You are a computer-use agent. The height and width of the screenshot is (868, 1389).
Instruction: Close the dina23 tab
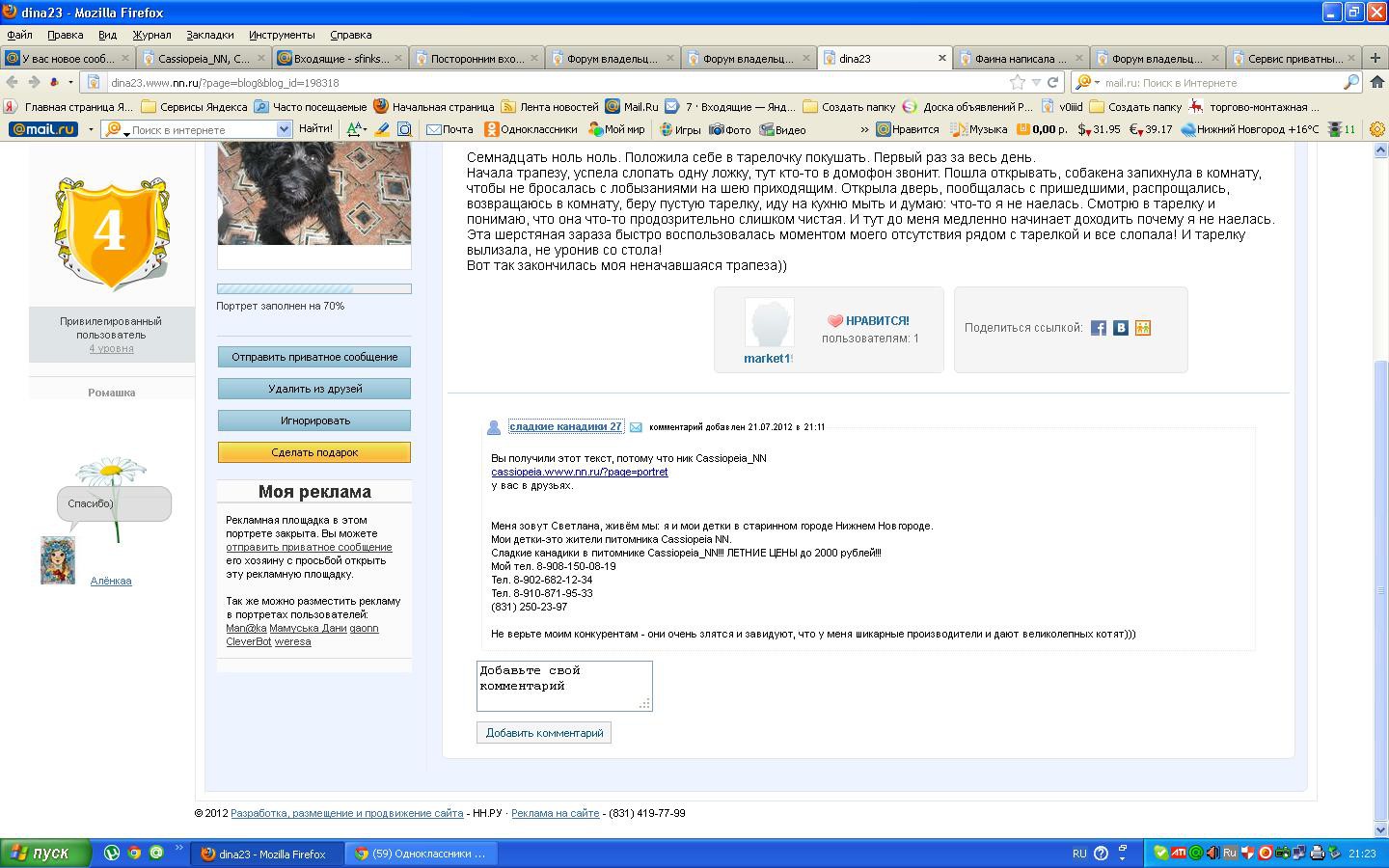(x=942, y=59)
